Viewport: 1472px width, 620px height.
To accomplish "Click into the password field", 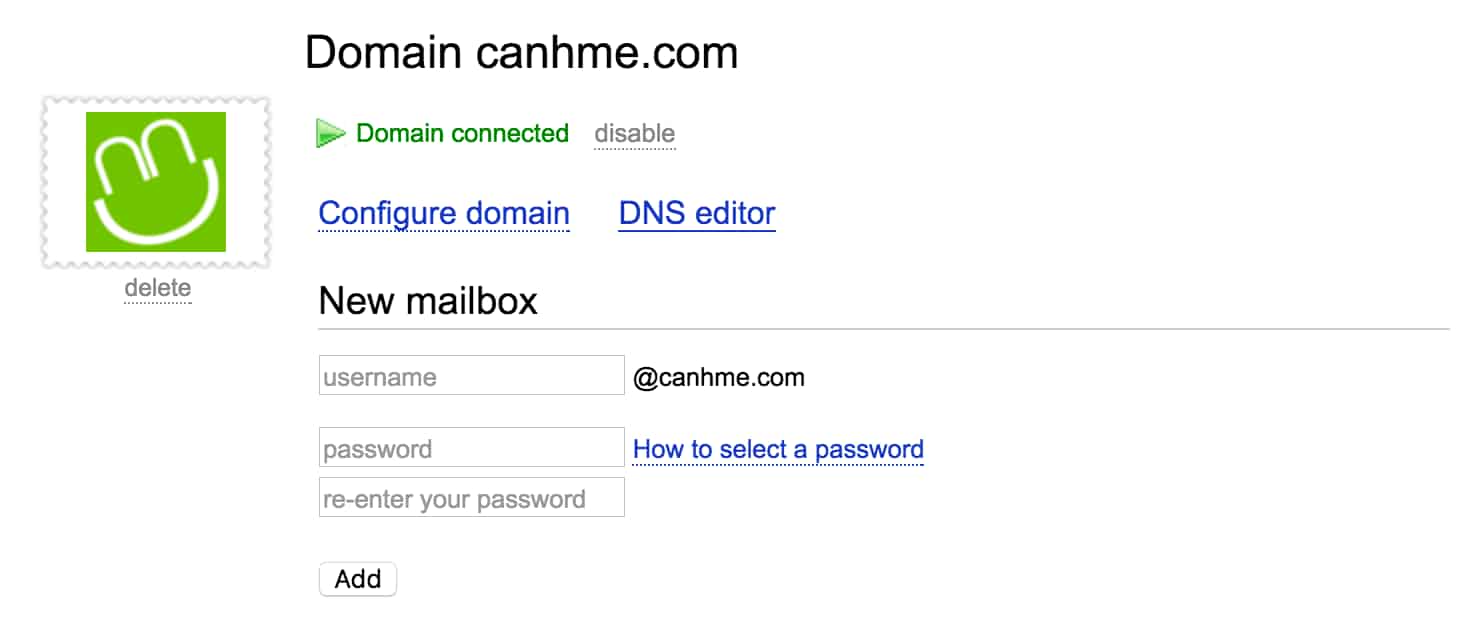I will 472,447.
